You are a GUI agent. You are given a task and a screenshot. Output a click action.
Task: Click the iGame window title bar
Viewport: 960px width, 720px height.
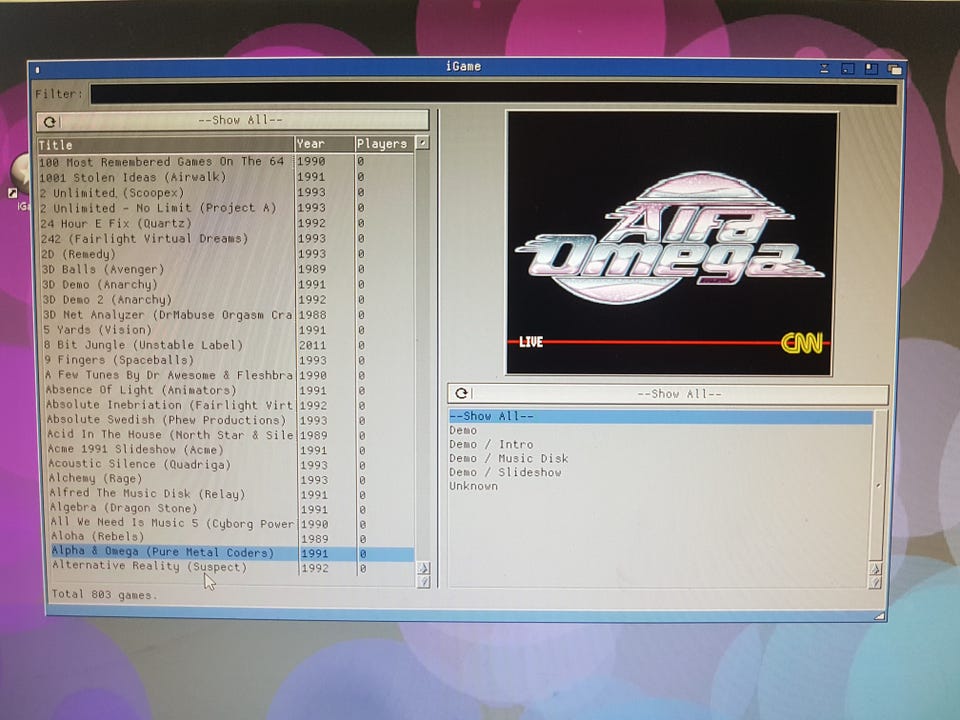(463, 67)
